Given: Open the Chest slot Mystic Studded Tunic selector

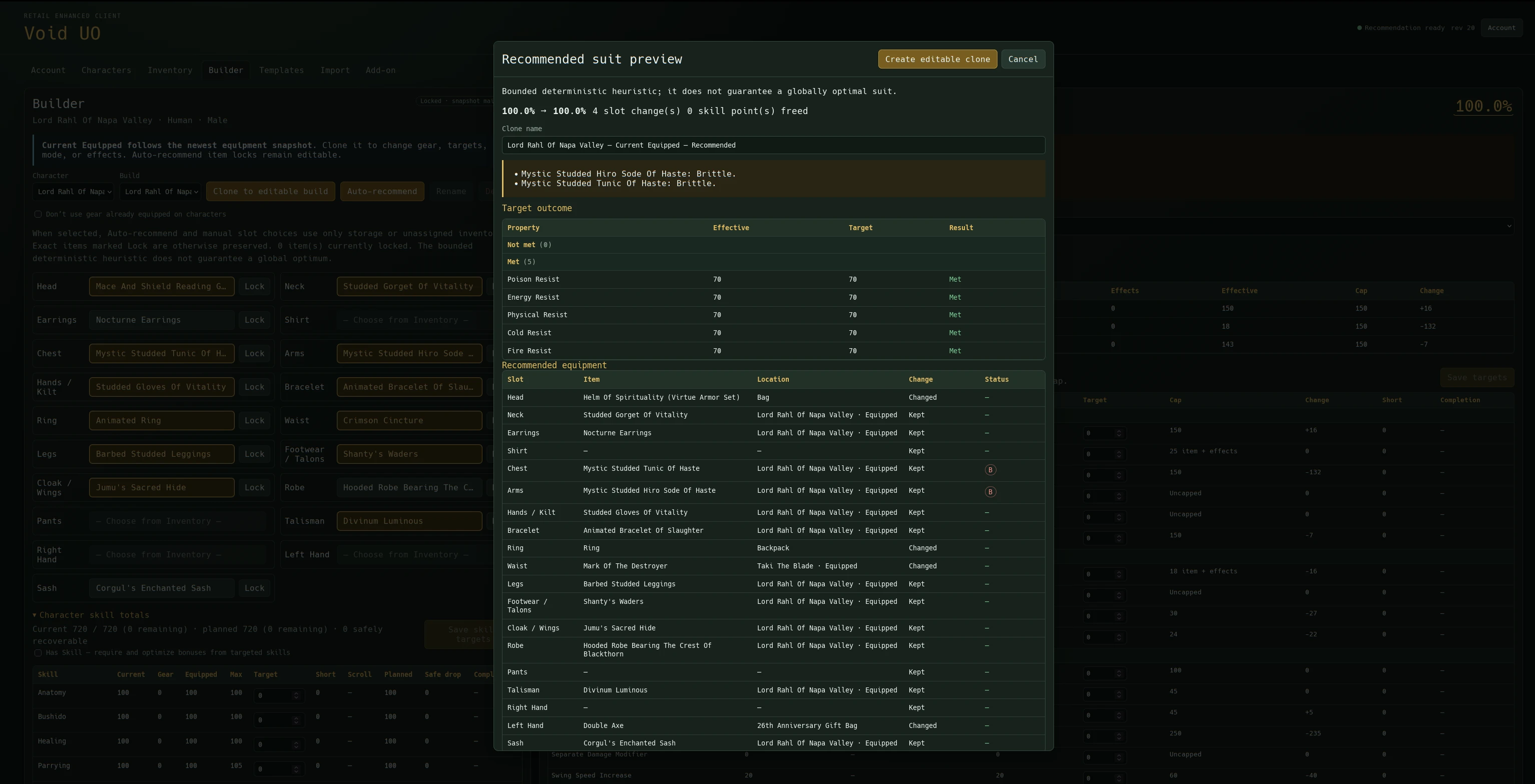Looking at the screenshot, I should coord(162,354).
